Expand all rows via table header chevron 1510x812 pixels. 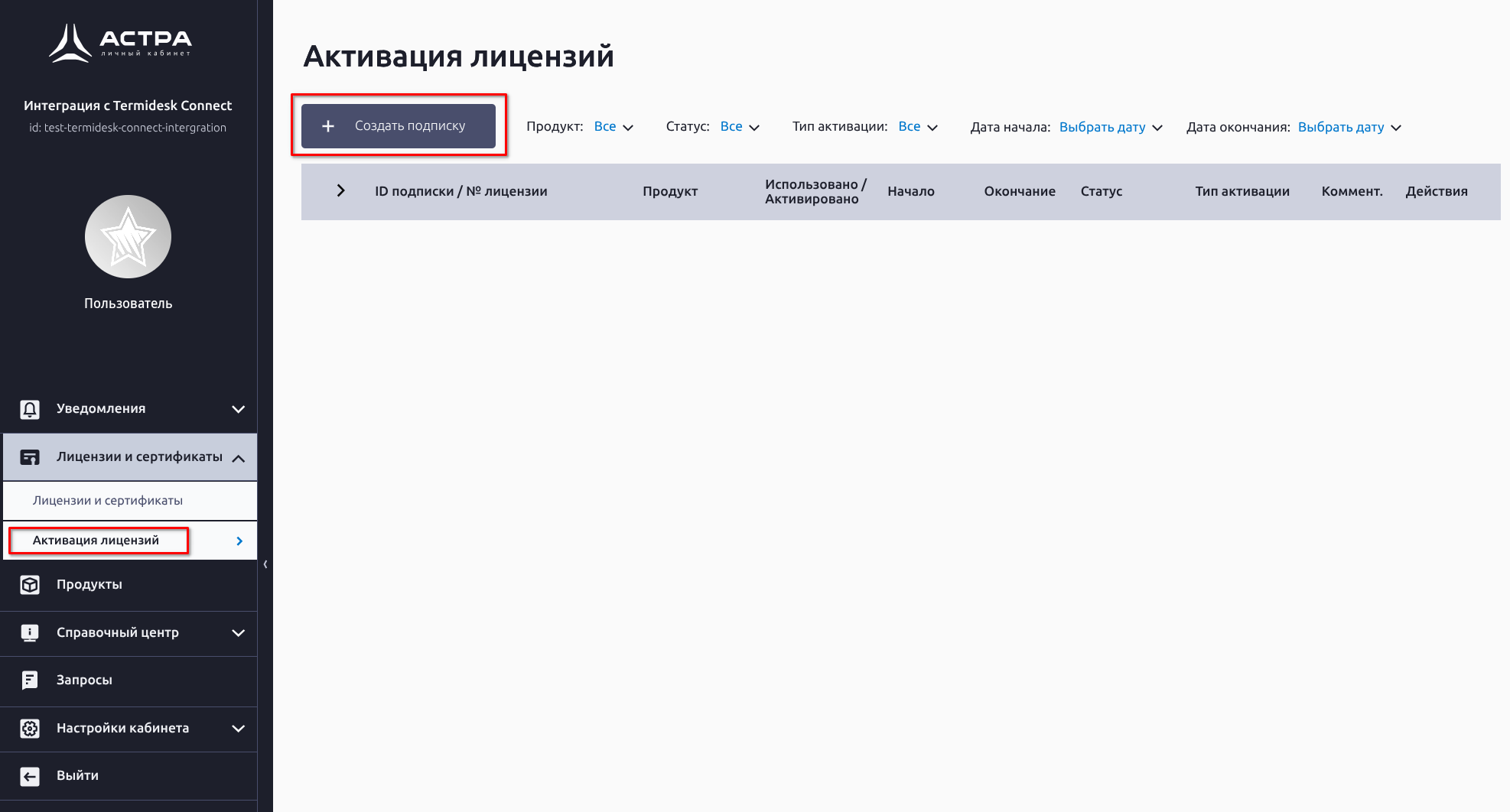pyautogui.click(x=341, y=191)
